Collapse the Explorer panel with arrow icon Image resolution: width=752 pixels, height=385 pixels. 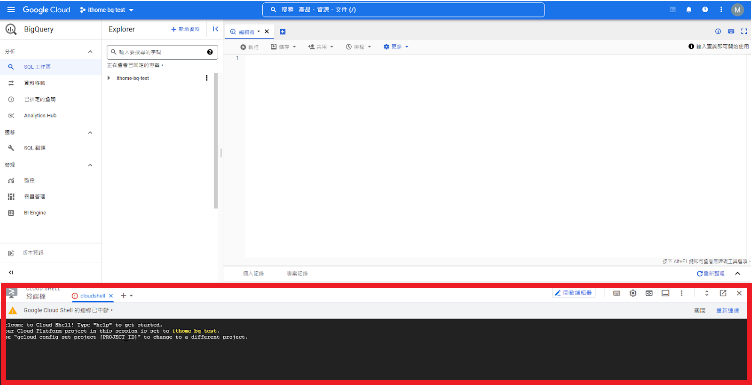tap(215, 29)
